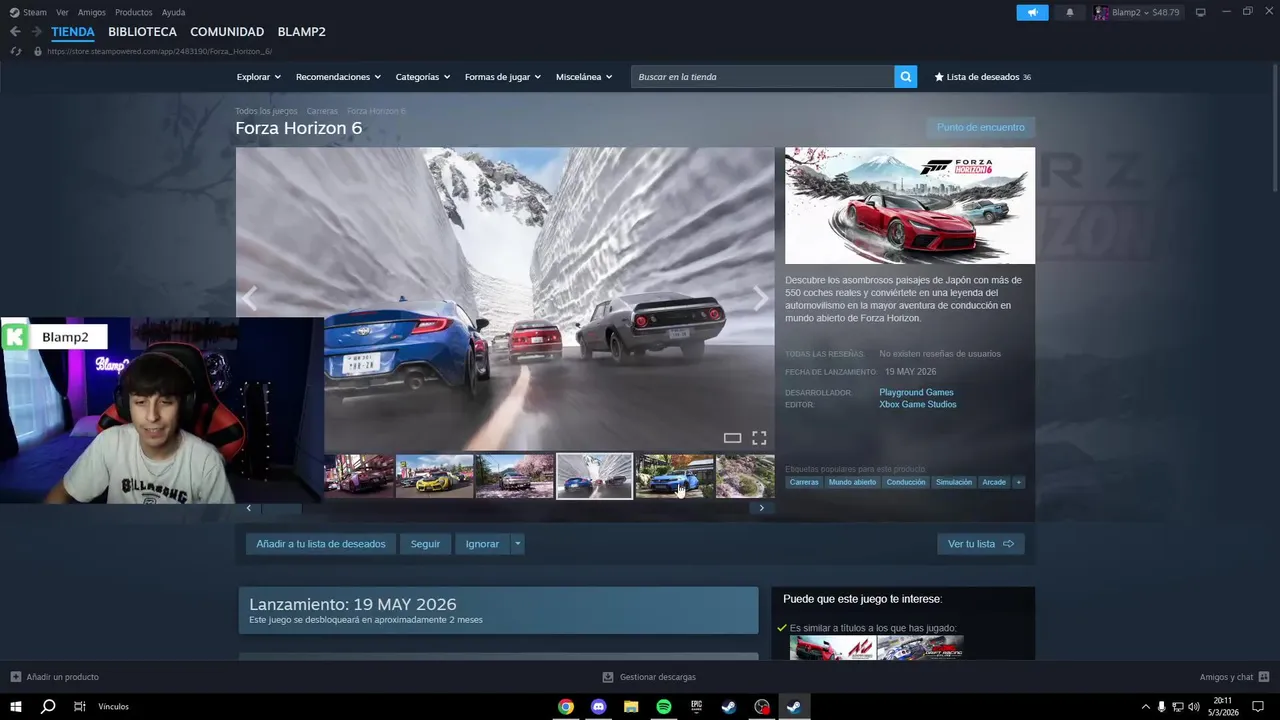
Task: Show next screenshot with right arrow
Action: pos(761,298)
